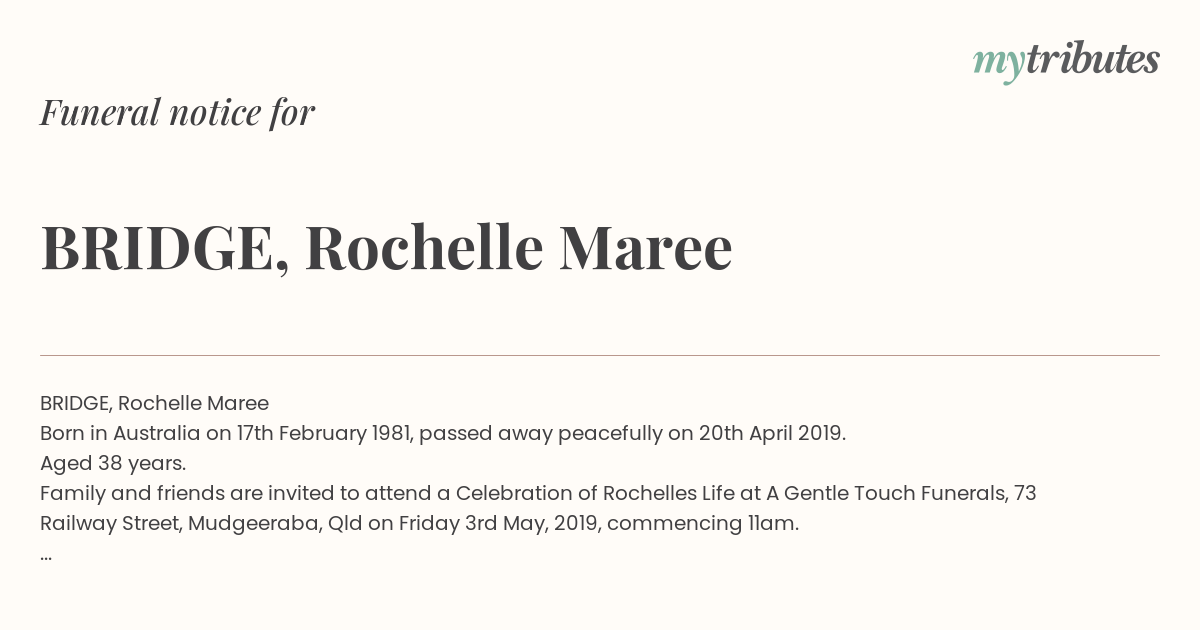
Task: Click 'Rochelle' in the large title
Action: pyautogui.click(x=424, y=248)
